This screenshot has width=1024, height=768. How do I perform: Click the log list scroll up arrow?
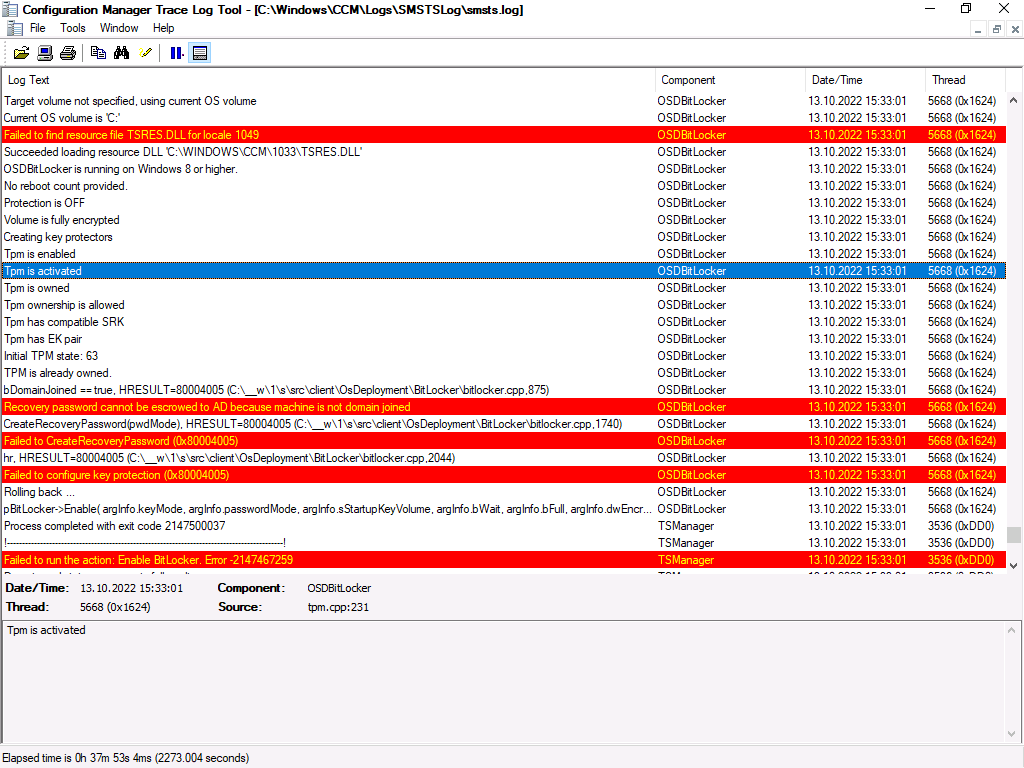tap(1013, 100)
